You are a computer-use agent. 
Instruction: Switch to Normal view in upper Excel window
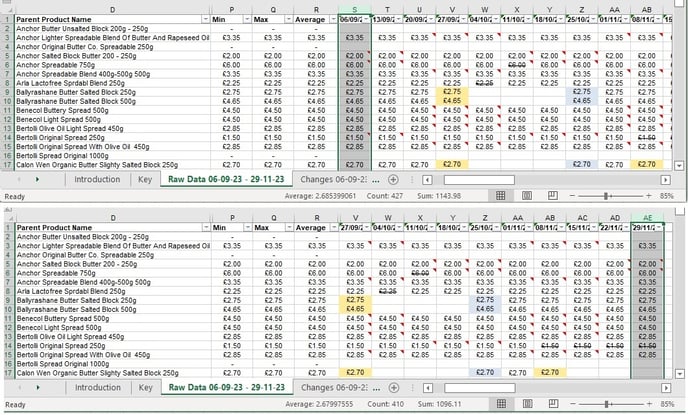click(500, 196)
